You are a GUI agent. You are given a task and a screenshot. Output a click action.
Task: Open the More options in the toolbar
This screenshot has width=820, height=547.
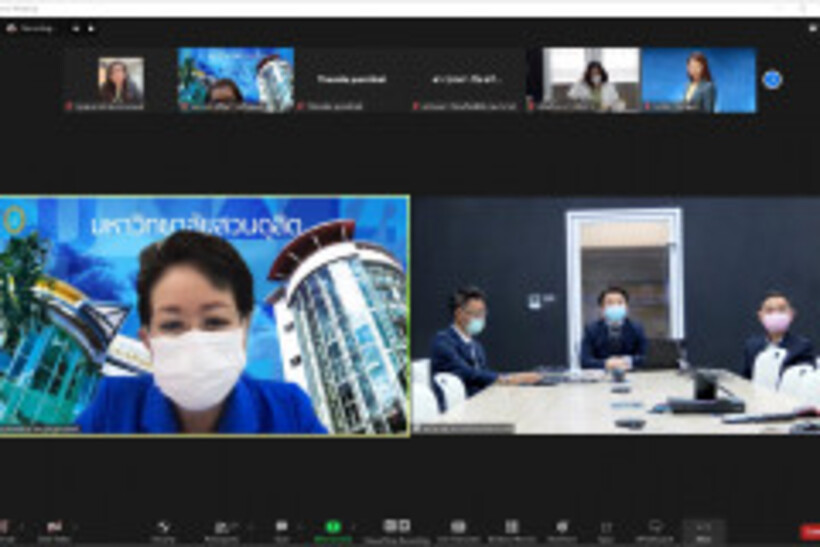(703, 528)
